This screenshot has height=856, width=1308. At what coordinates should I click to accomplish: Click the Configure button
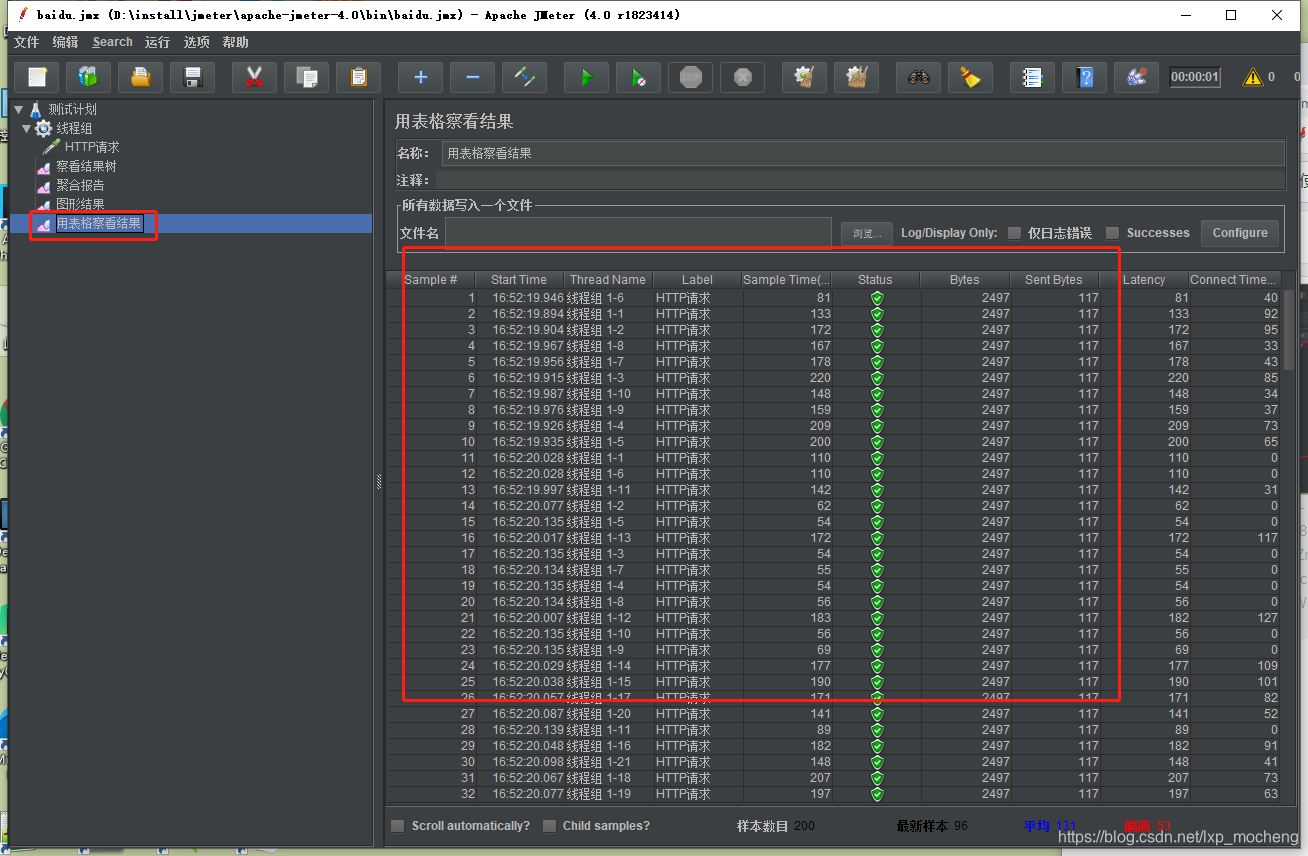(x=1240, y=233)
